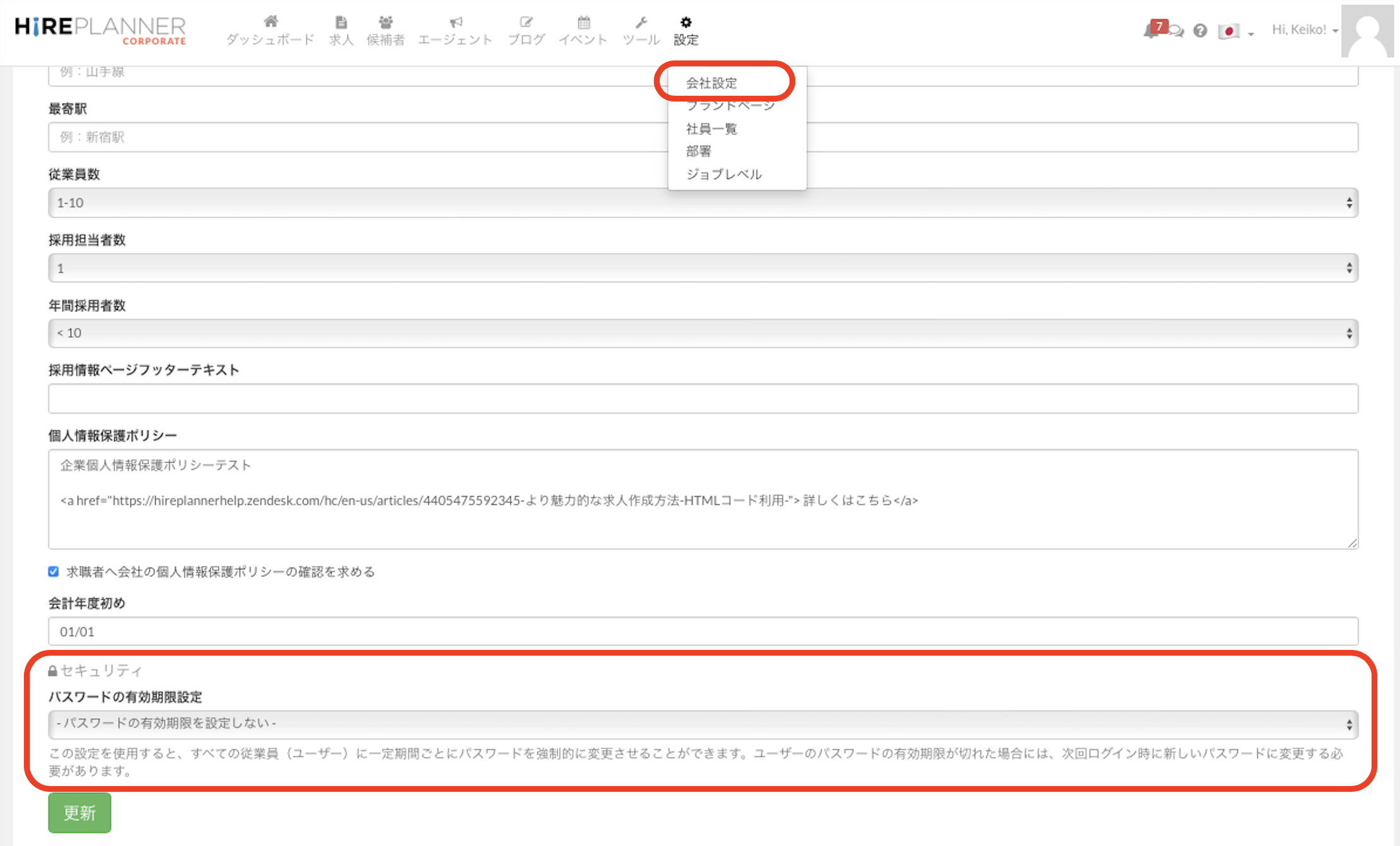The width and height of the screenshot is (1400, 846).
Task: Click the notification bell with badge 7
Action: [x=1153, y=30]
